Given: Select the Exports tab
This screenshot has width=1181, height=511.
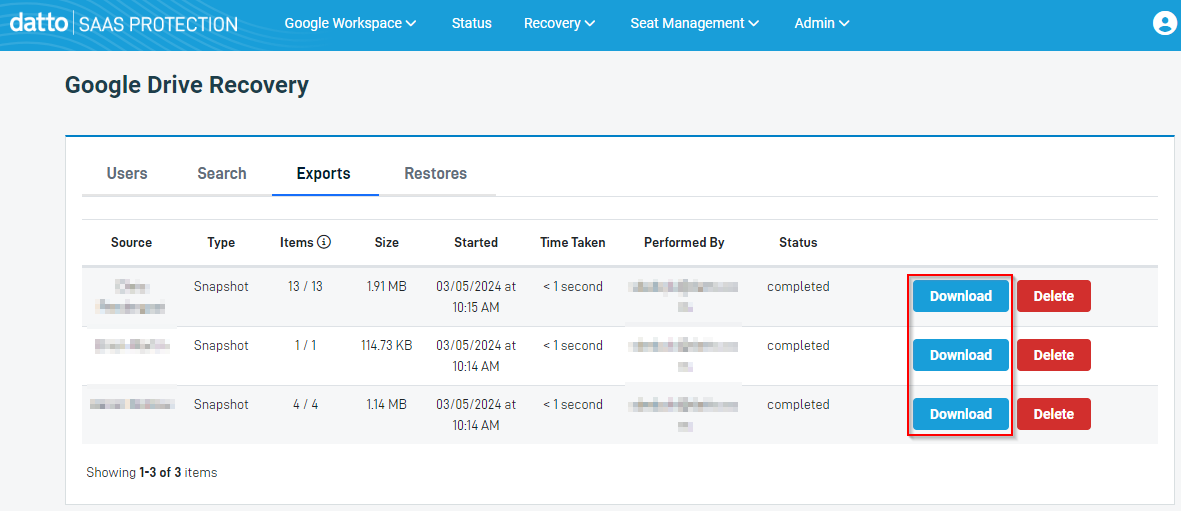Looking at the screenshot, I should tap(324, 173).
